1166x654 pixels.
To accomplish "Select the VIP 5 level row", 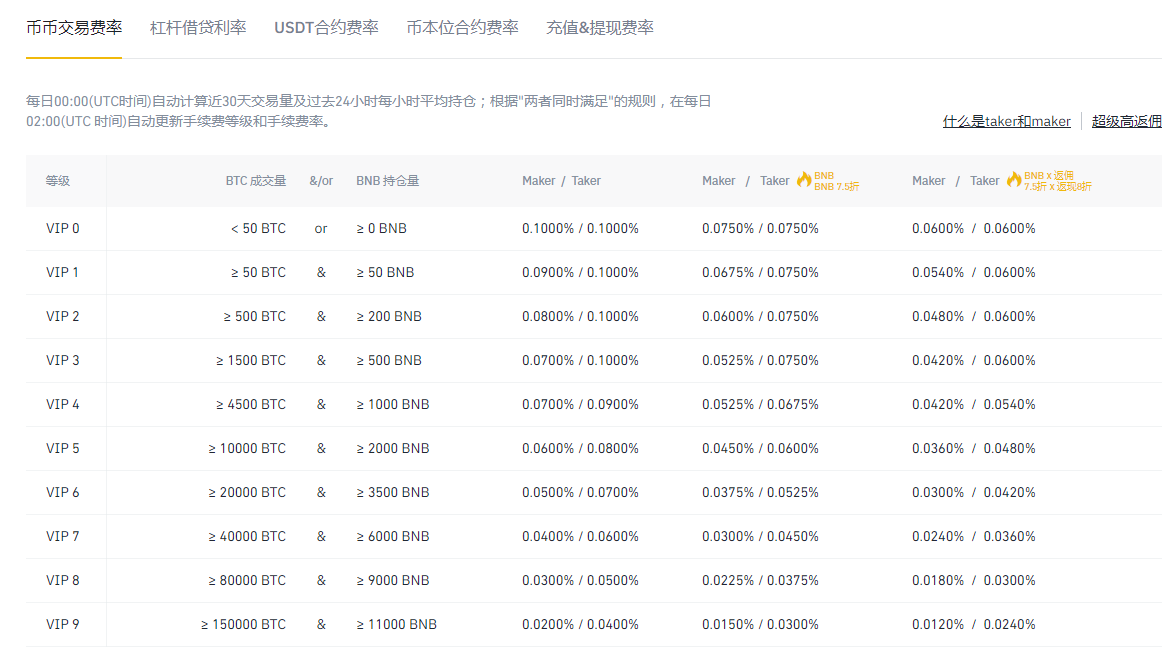I will tap(593, 449).
